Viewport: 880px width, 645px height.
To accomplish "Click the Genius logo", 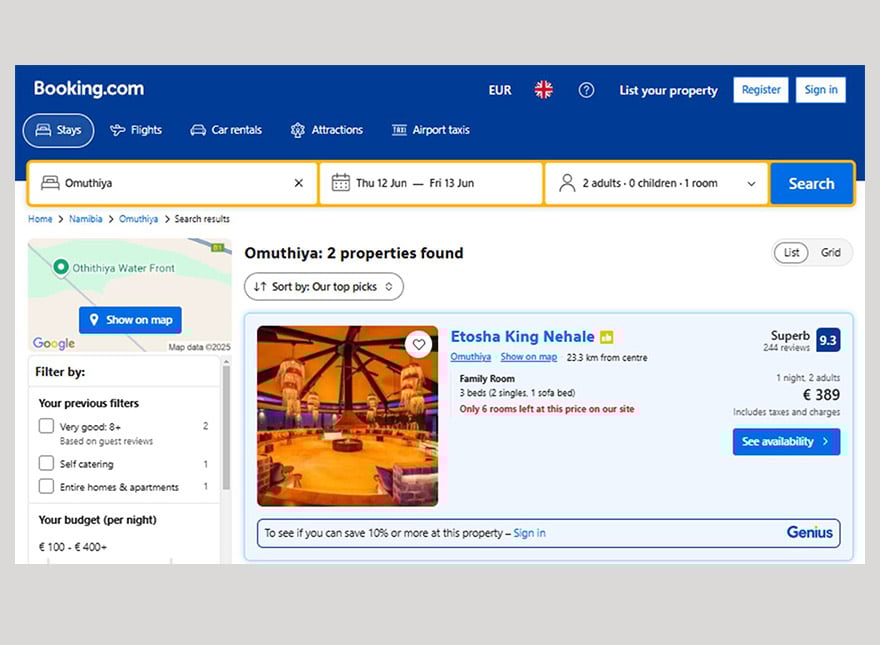I will (x=809, y=532).
